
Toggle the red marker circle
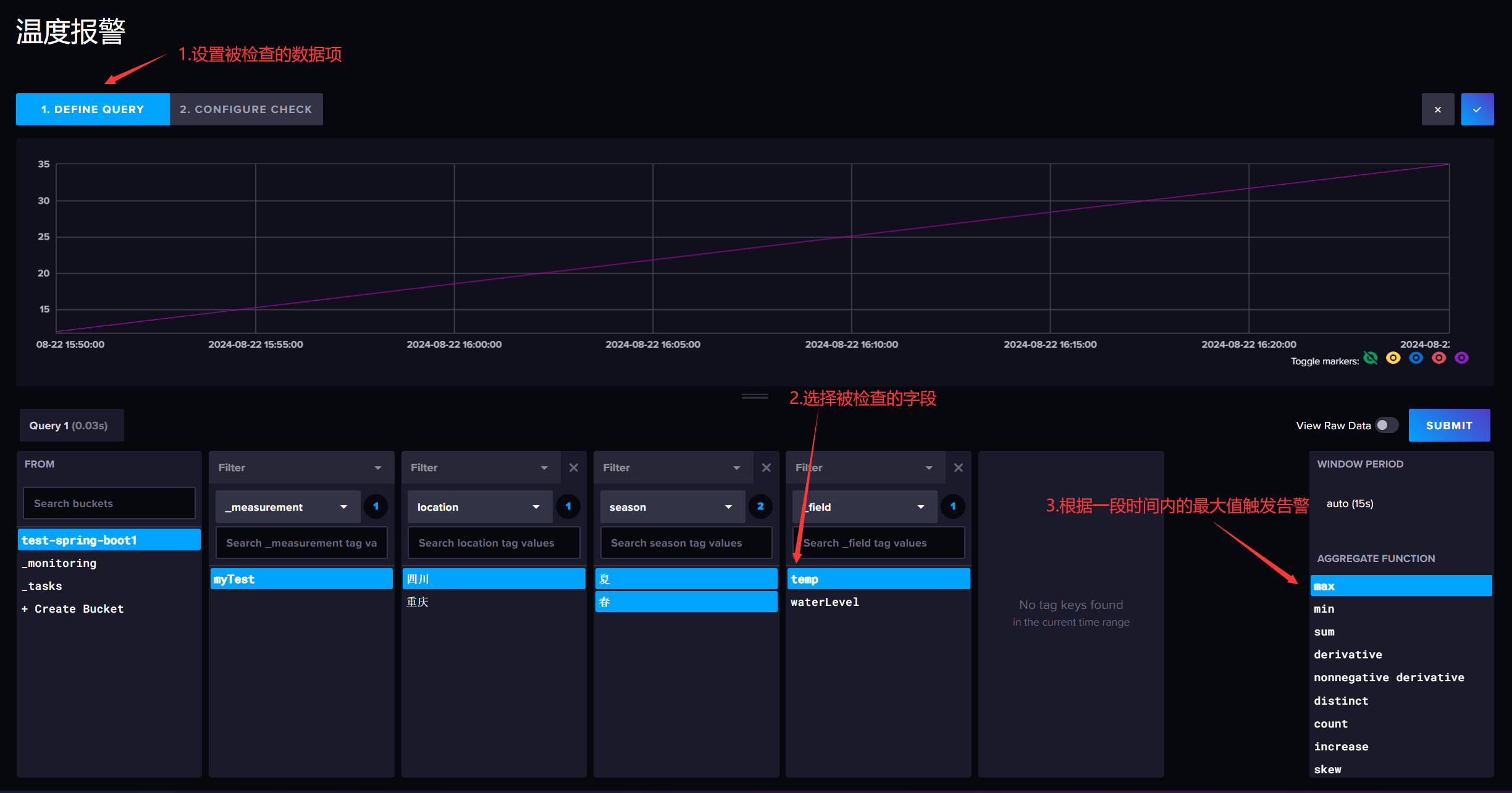click(1438, 358)
